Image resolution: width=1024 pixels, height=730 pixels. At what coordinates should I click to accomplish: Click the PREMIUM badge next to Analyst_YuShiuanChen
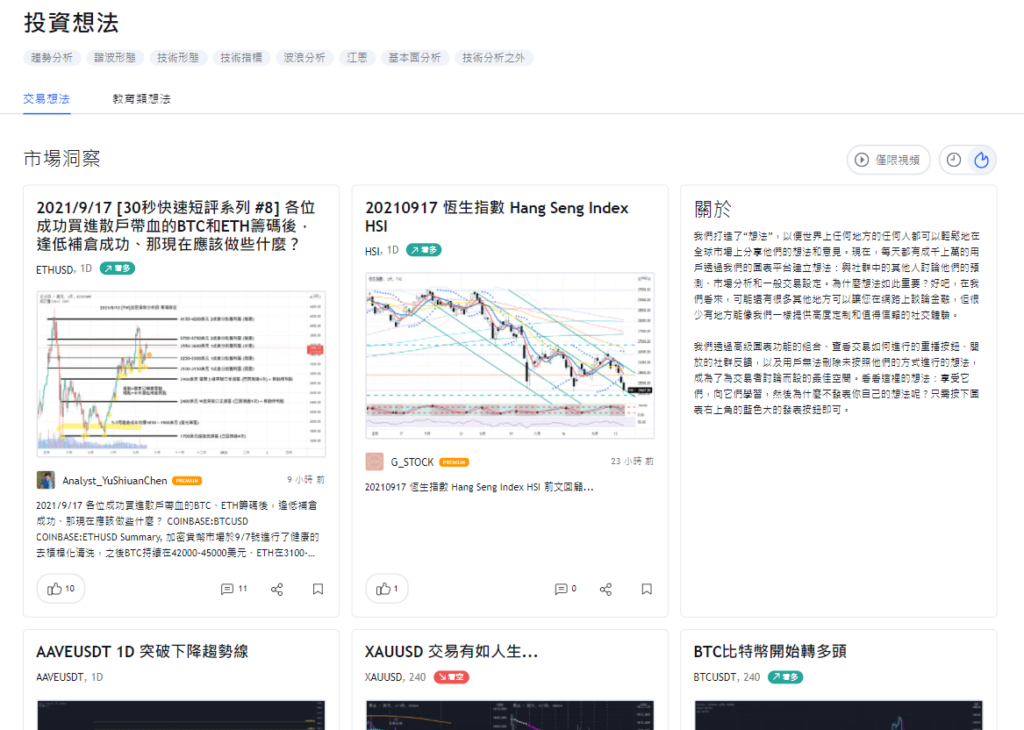tap(187, 481)
